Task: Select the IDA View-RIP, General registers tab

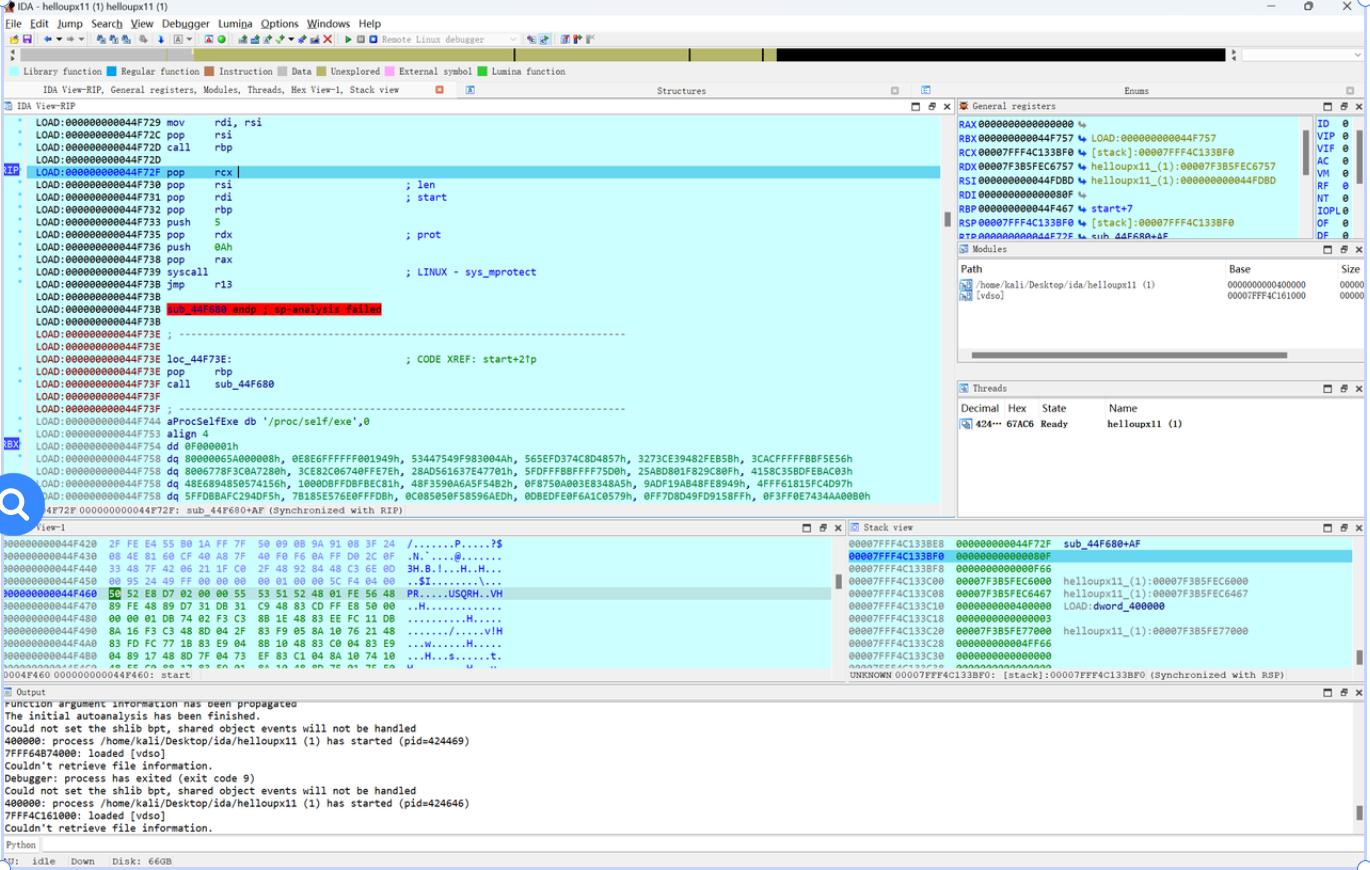Action: click(x=220, y=90)
